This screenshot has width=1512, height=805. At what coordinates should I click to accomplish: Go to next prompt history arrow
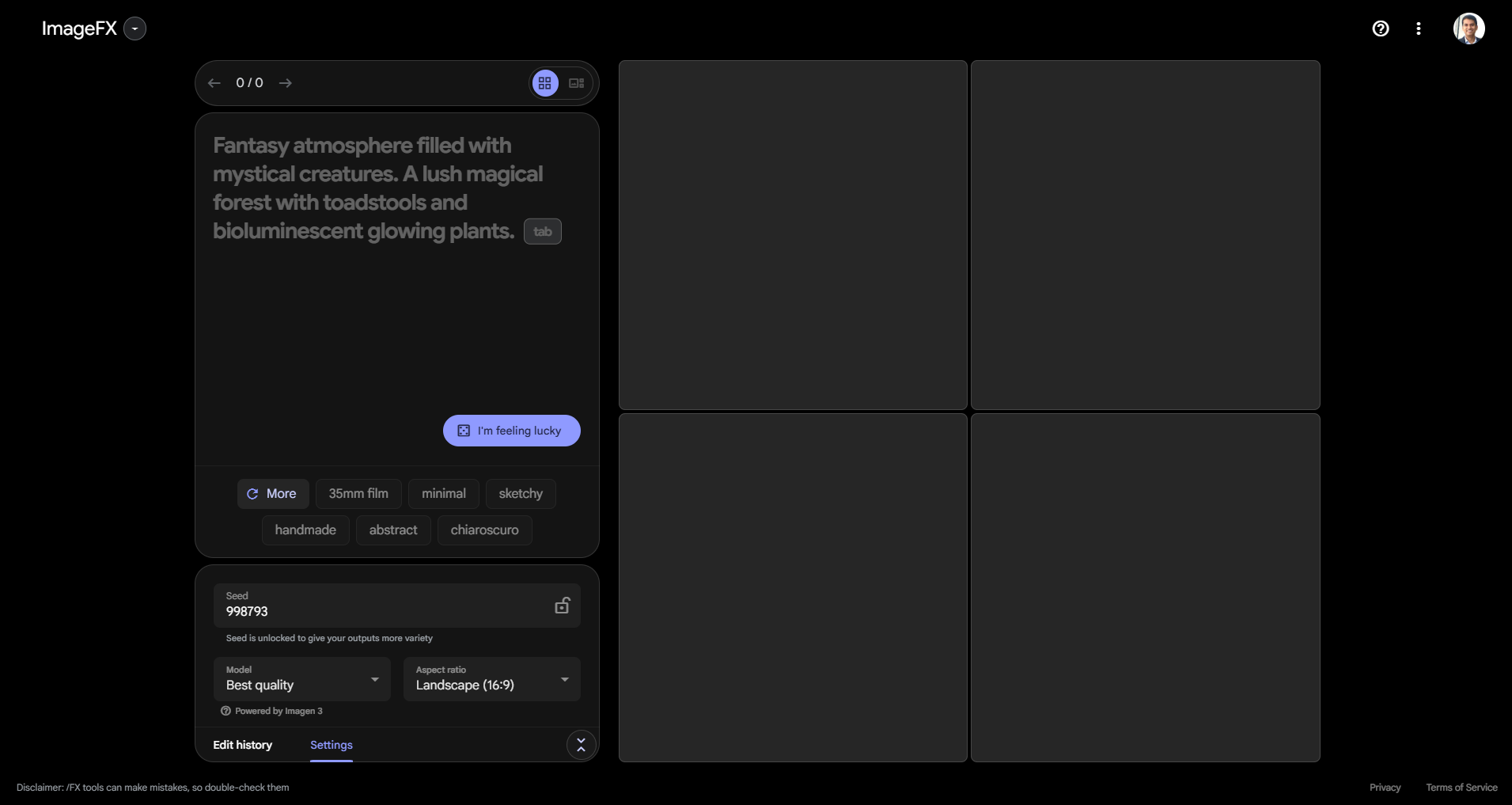pos(286,83)
